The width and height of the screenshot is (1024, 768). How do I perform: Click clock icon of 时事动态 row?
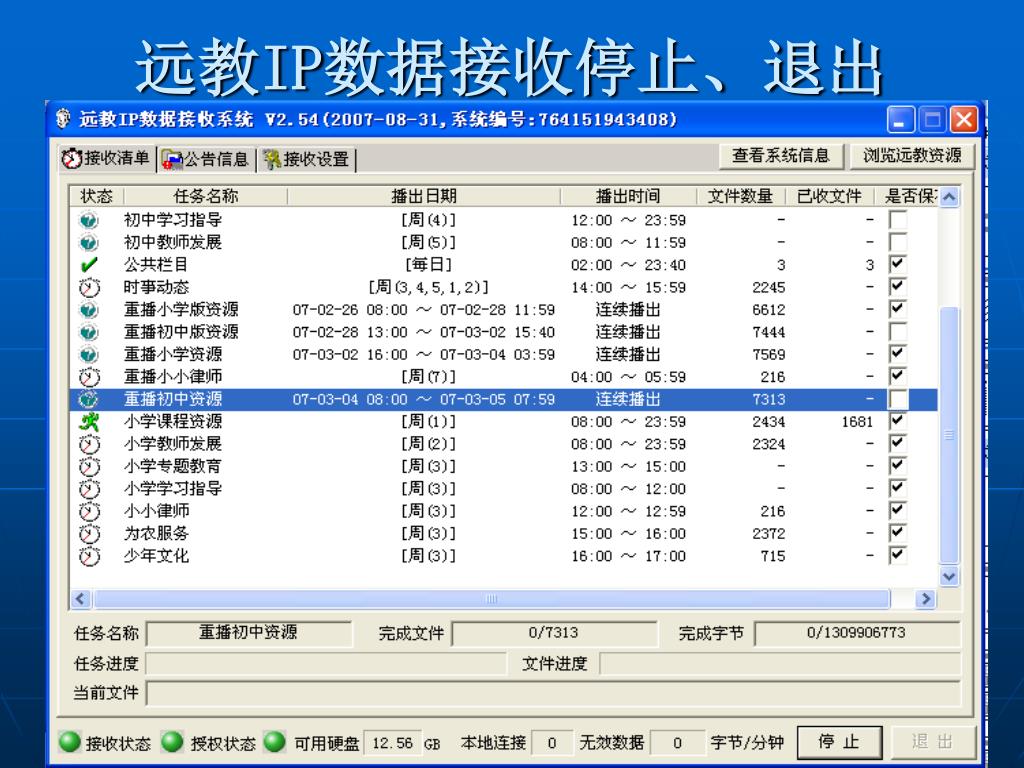[x=89, y=287]
